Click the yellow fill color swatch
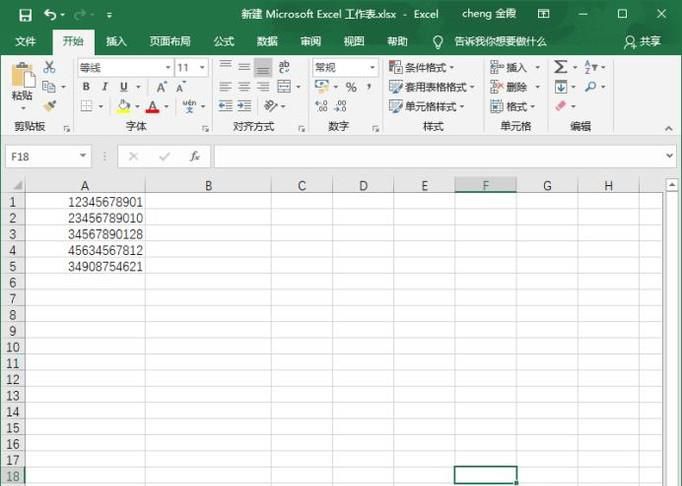The width and height of the screenshot is (682, 486). [x=123, y=106]
